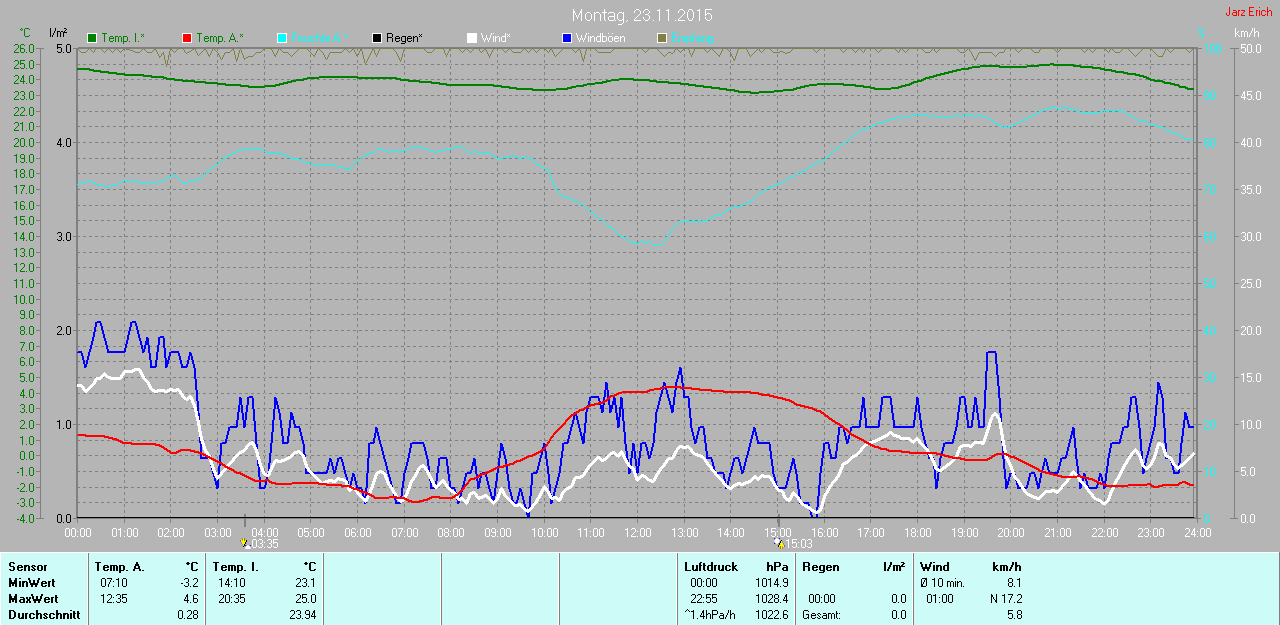Click the green Temp. I. legend square
This screenshot has width=1280, height=625.
pyautogui.click(x=93, y=38)
